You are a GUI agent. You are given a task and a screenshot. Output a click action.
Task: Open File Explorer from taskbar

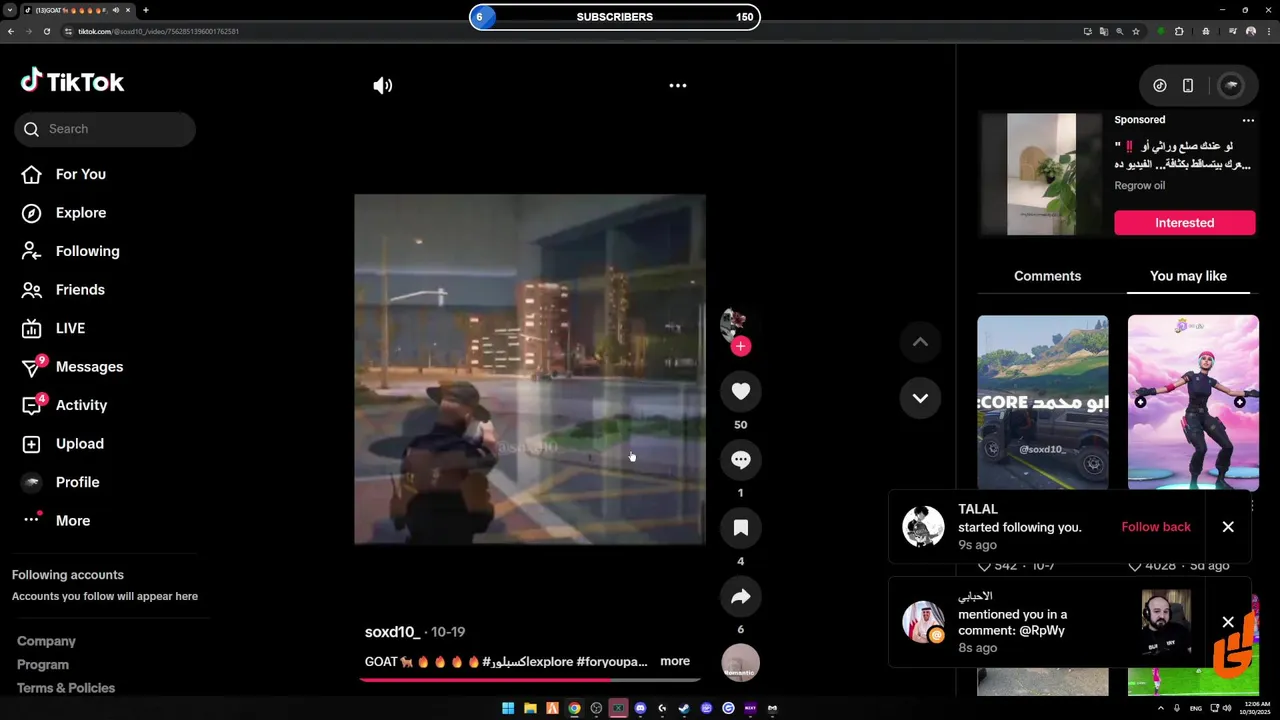(x=530, y=708)
